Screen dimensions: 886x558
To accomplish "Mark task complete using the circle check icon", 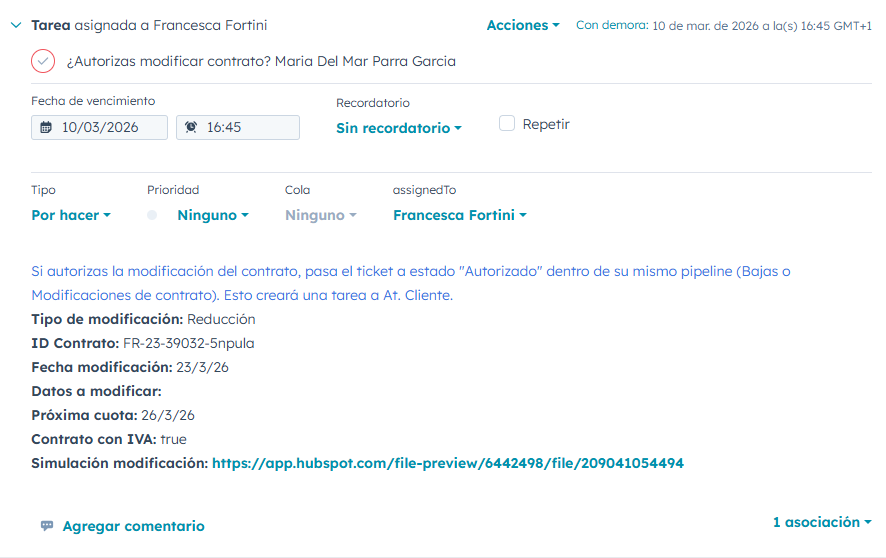I will coord(43,61).
